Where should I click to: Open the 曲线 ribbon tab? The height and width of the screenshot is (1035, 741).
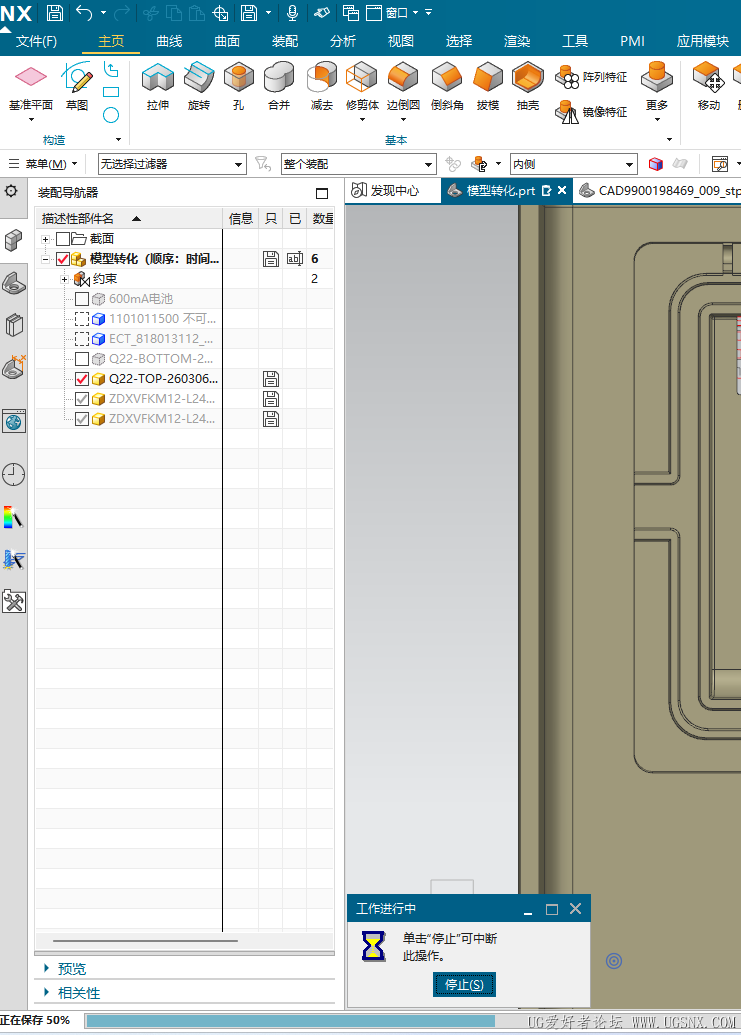coord(169,41)
